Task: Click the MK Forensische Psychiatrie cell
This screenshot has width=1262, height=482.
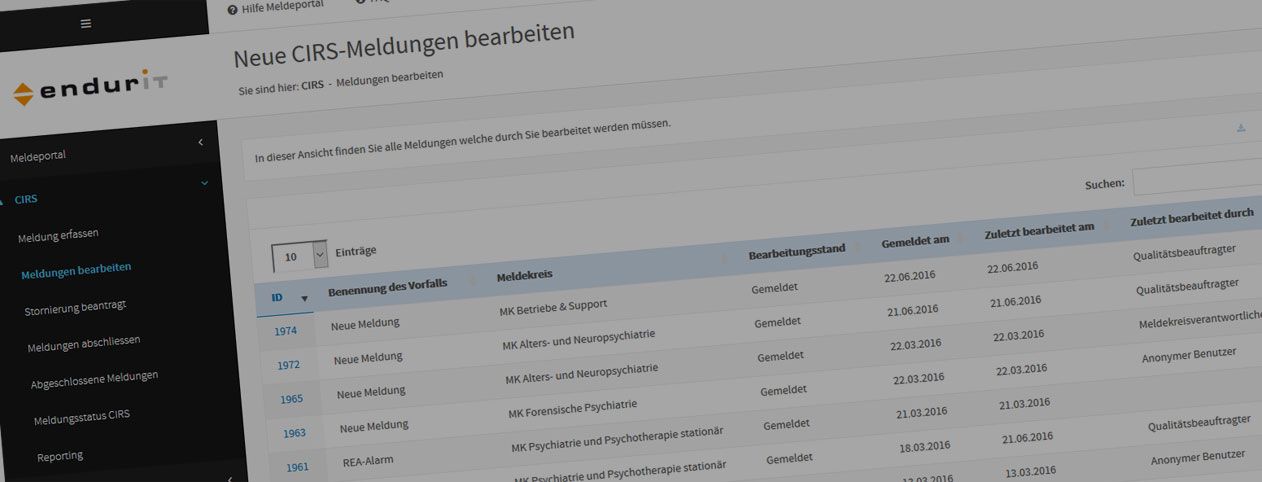Action: point(573,409)
